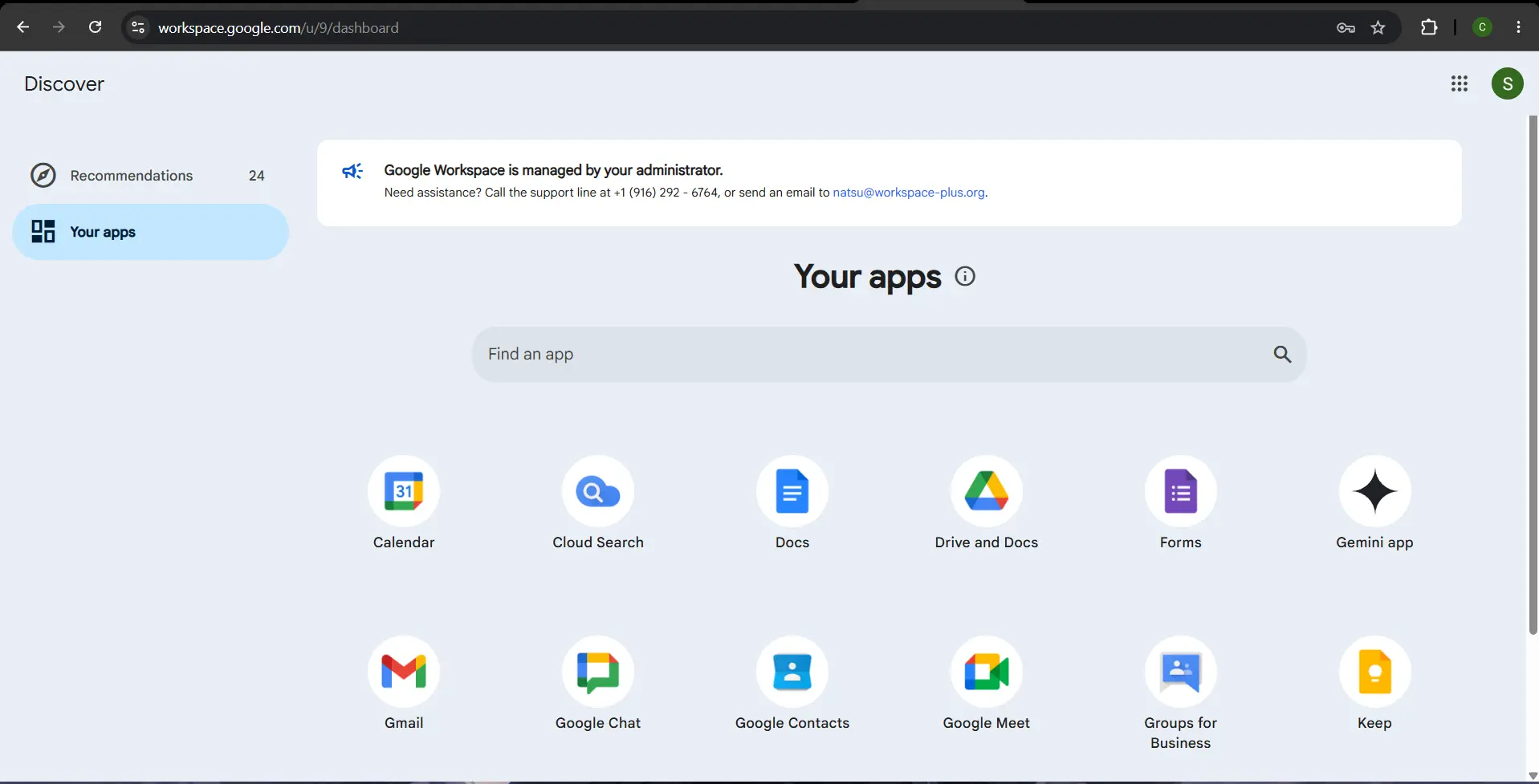The height and width of the screenshot is (784, 1539).
Task: Launch Google Meet app
Action: tap(987, 672)
